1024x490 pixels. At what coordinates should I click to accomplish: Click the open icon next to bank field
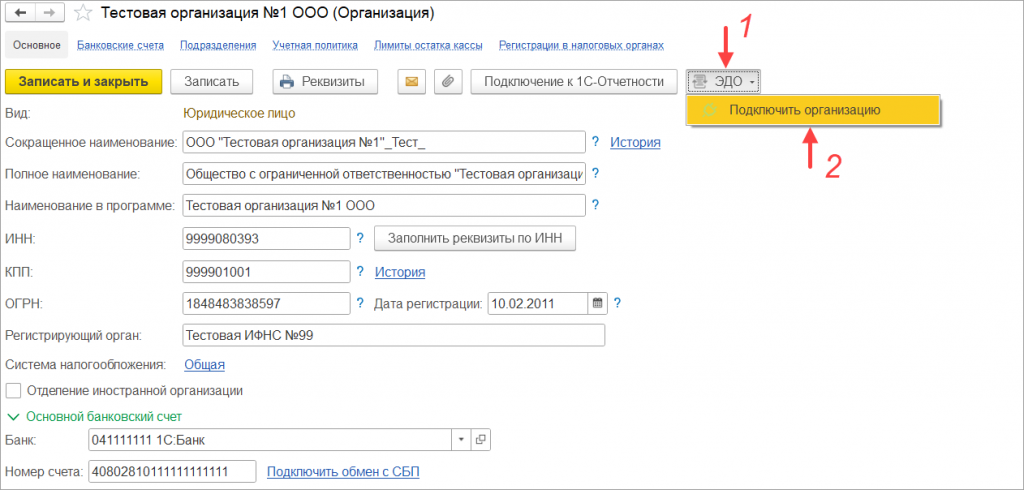[481, 439]
